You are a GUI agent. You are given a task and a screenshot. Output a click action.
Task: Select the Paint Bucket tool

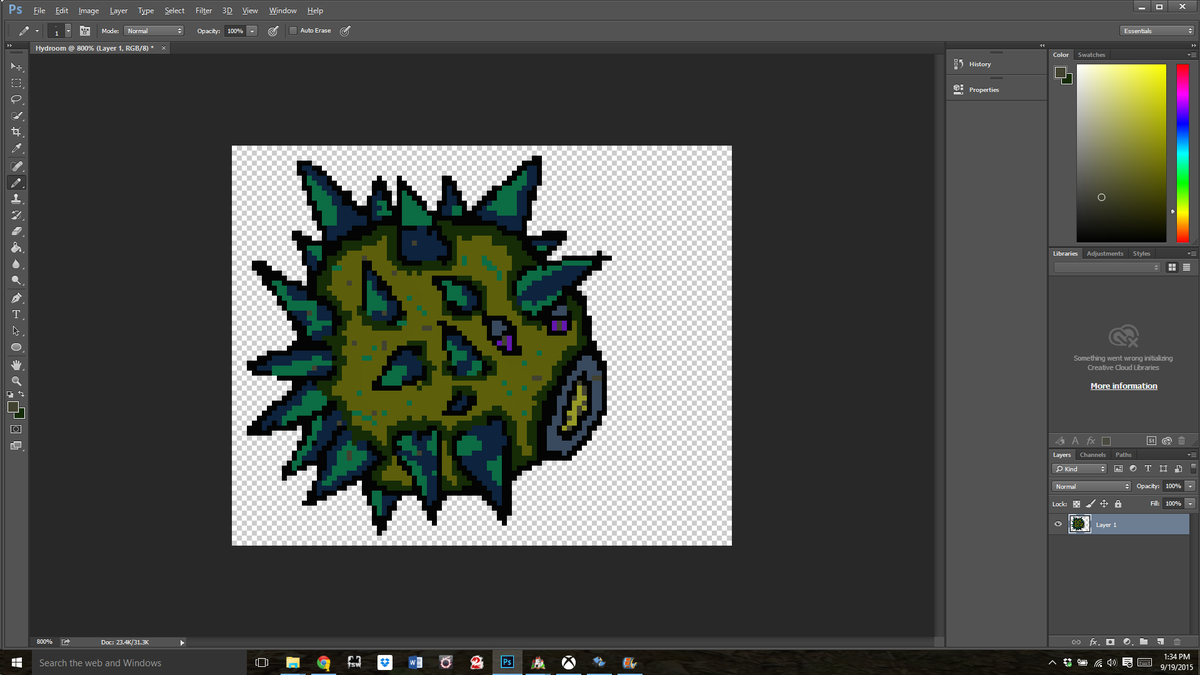pyautogui.click(x=16, y=248)
